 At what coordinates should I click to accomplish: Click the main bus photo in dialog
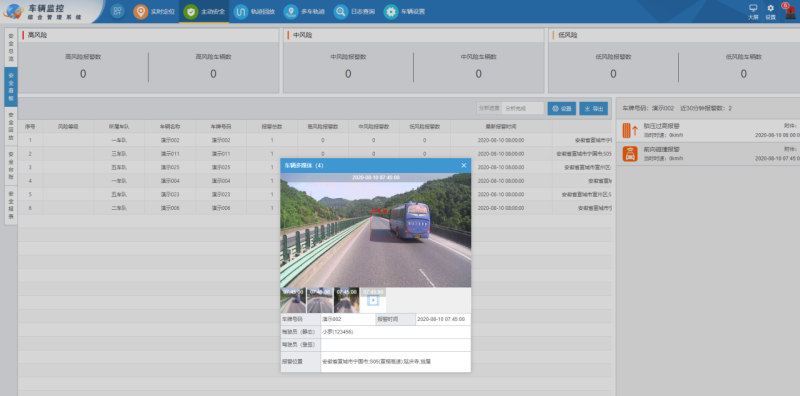[x=376, y=230]
